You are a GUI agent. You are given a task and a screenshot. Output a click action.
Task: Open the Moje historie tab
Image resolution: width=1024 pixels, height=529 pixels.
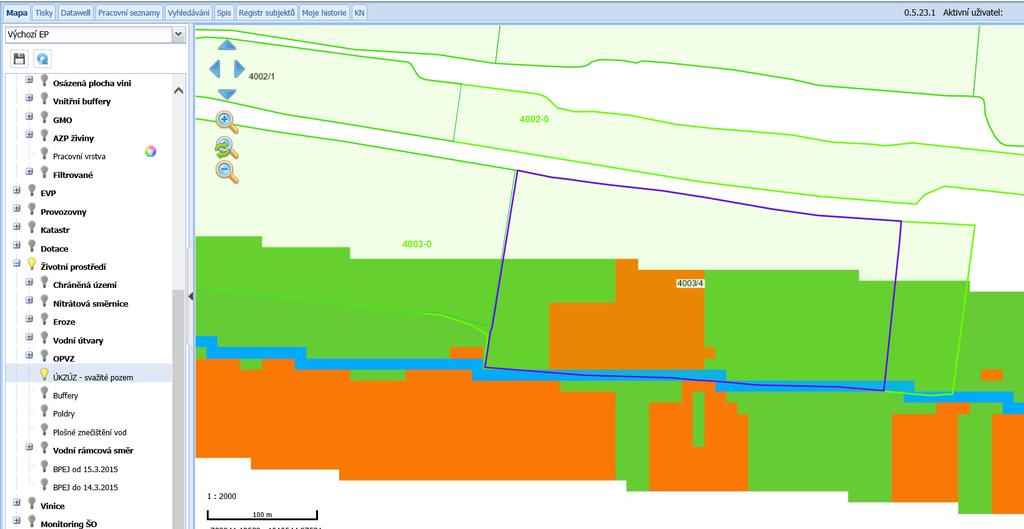point(325,12)
